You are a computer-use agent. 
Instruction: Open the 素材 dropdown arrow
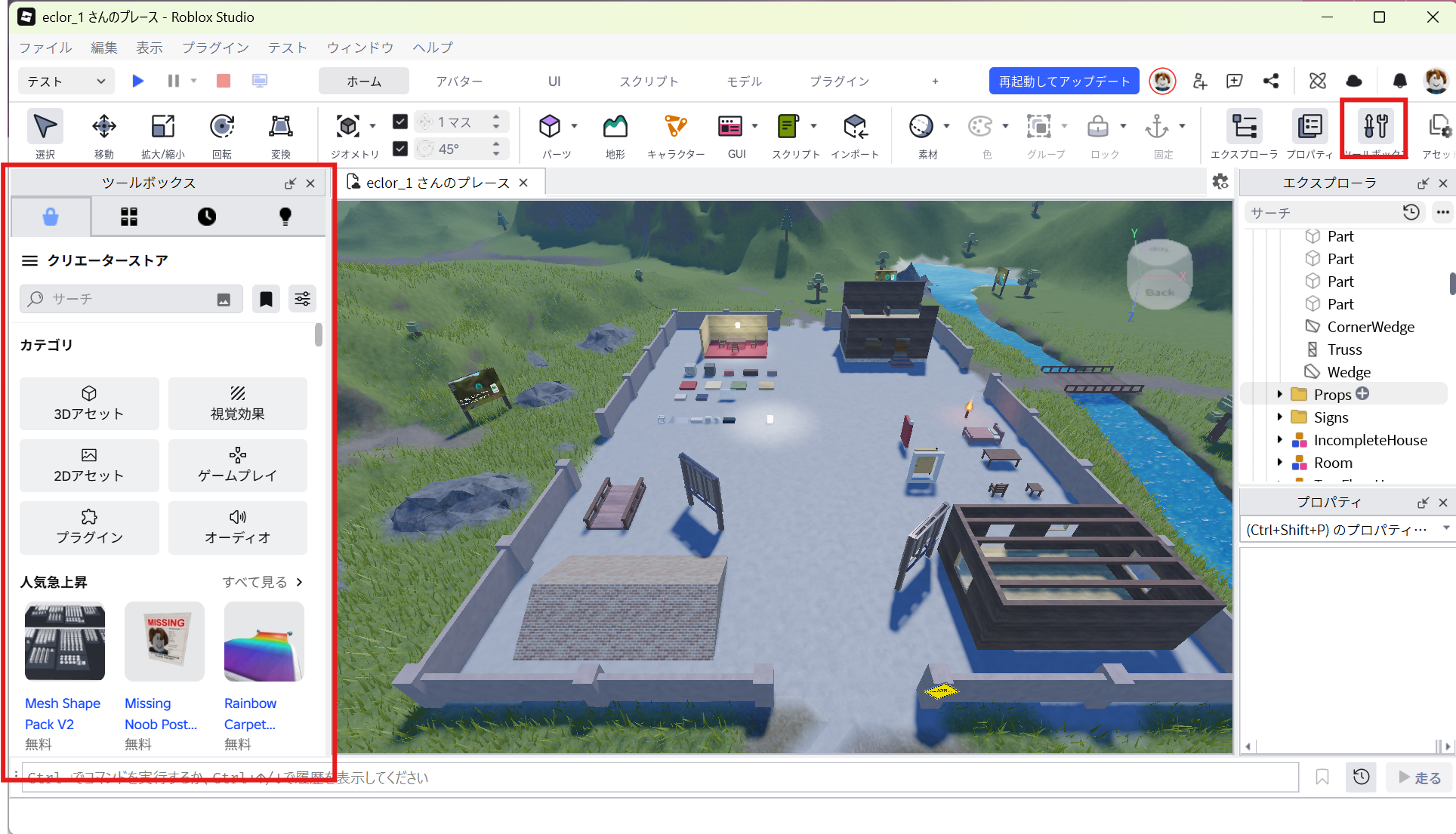(946, 126)
